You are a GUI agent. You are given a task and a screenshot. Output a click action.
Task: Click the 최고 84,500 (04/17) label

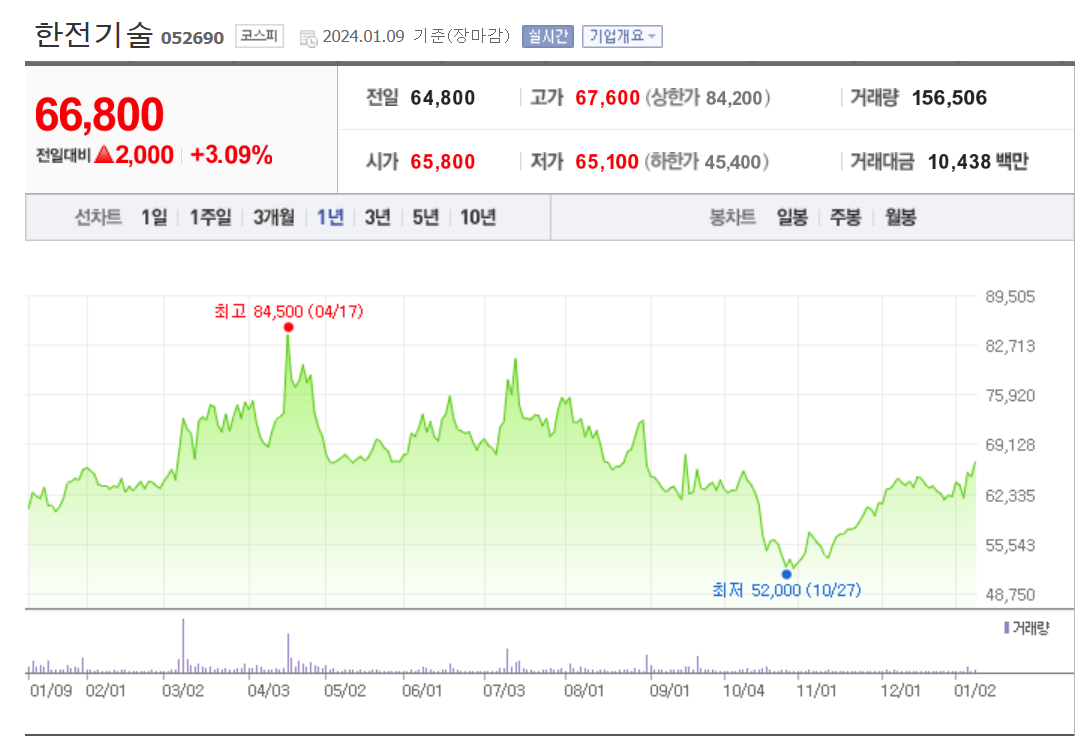point(289,312)
